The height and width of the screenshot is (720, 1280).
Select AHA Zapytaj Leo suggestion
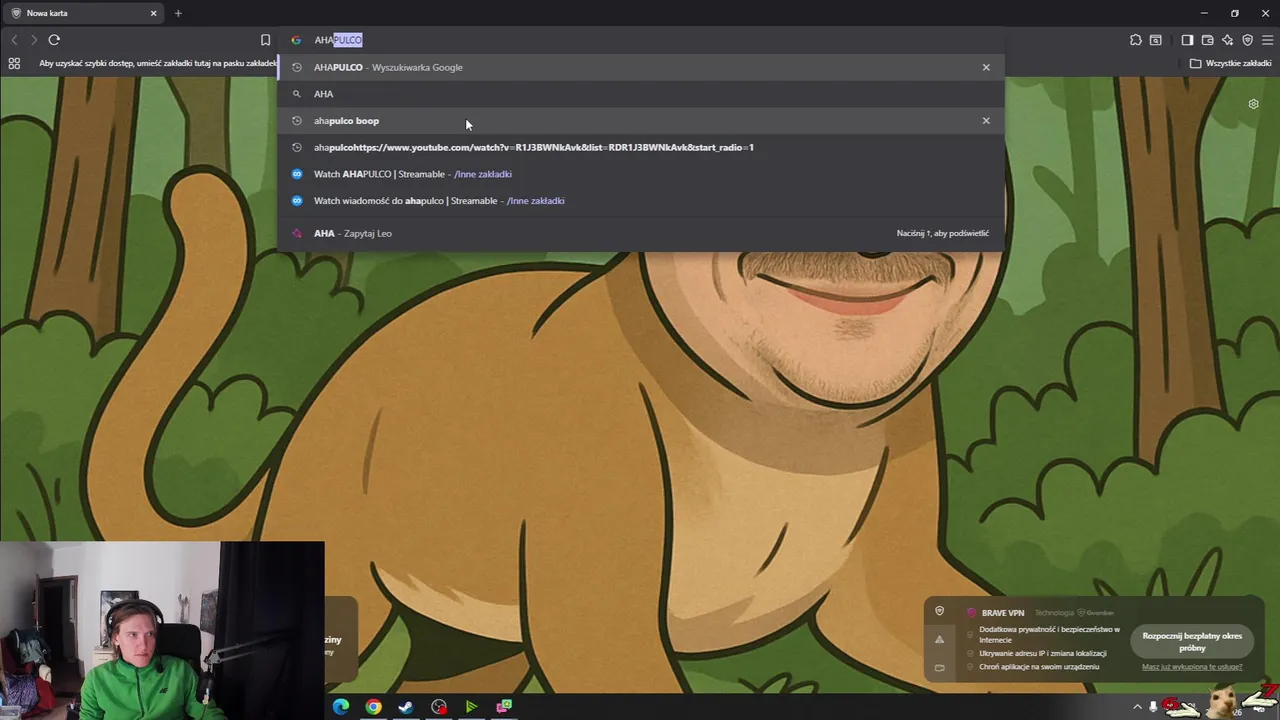(640, 233)
